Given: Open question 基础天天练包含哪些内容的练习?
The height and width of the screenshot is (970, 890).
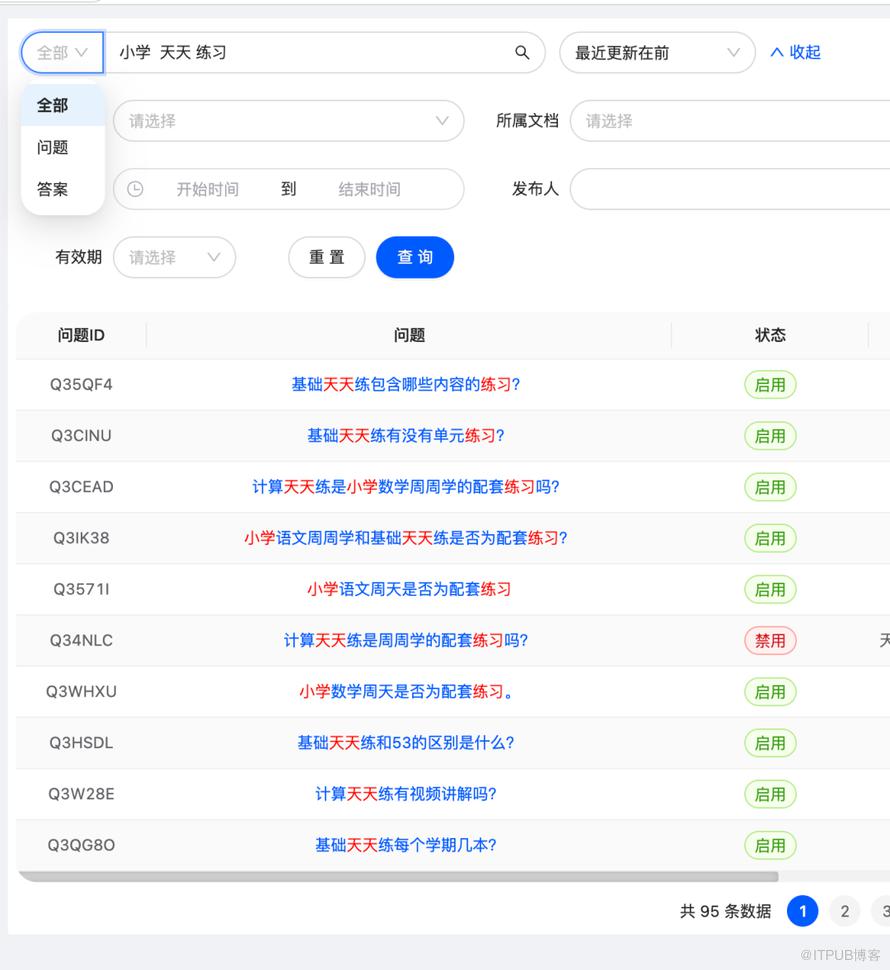Looking at the screenshot, I should [x=406, y=385].
